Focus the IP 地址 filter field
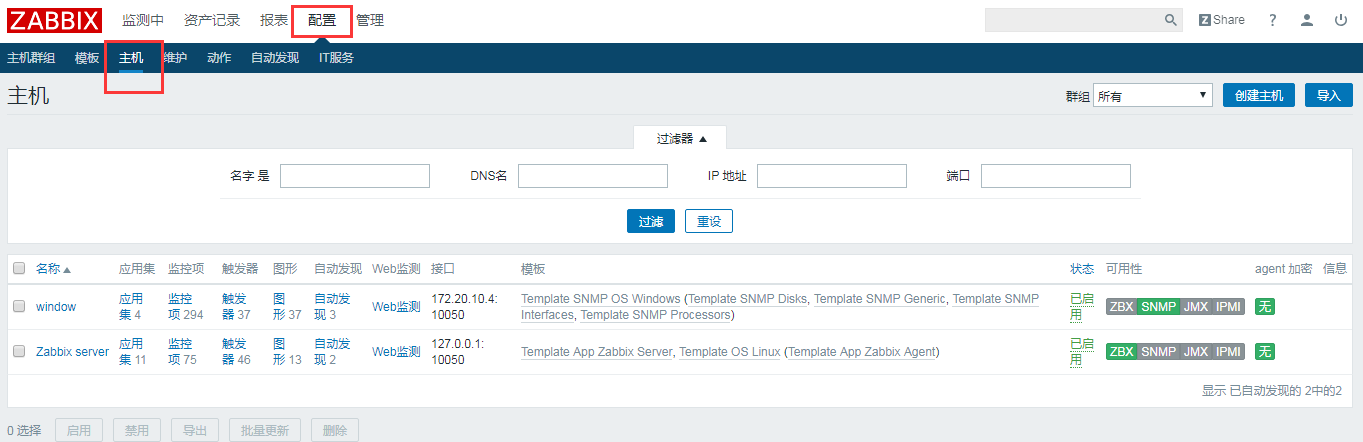The image size is (1363, 442). (x=832, y=176)
